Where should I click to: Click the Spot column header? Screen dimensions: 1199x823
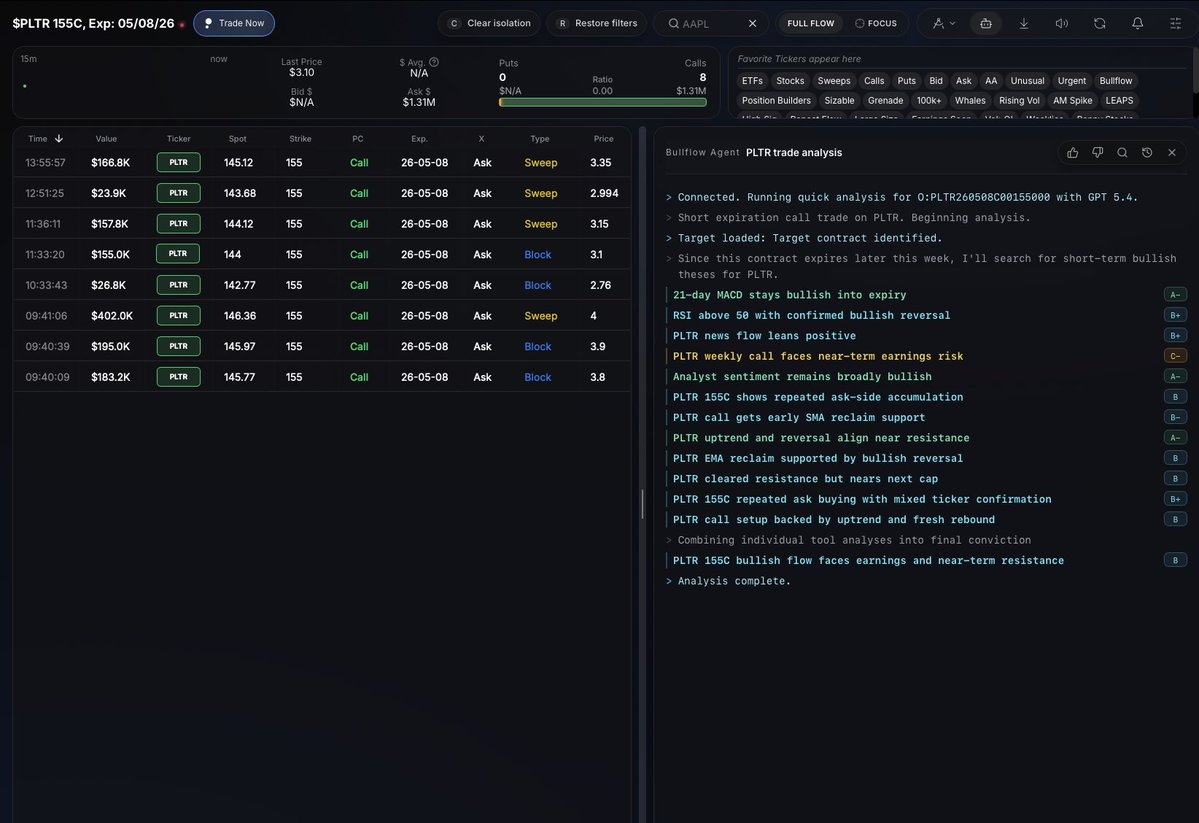coord(237,138)
